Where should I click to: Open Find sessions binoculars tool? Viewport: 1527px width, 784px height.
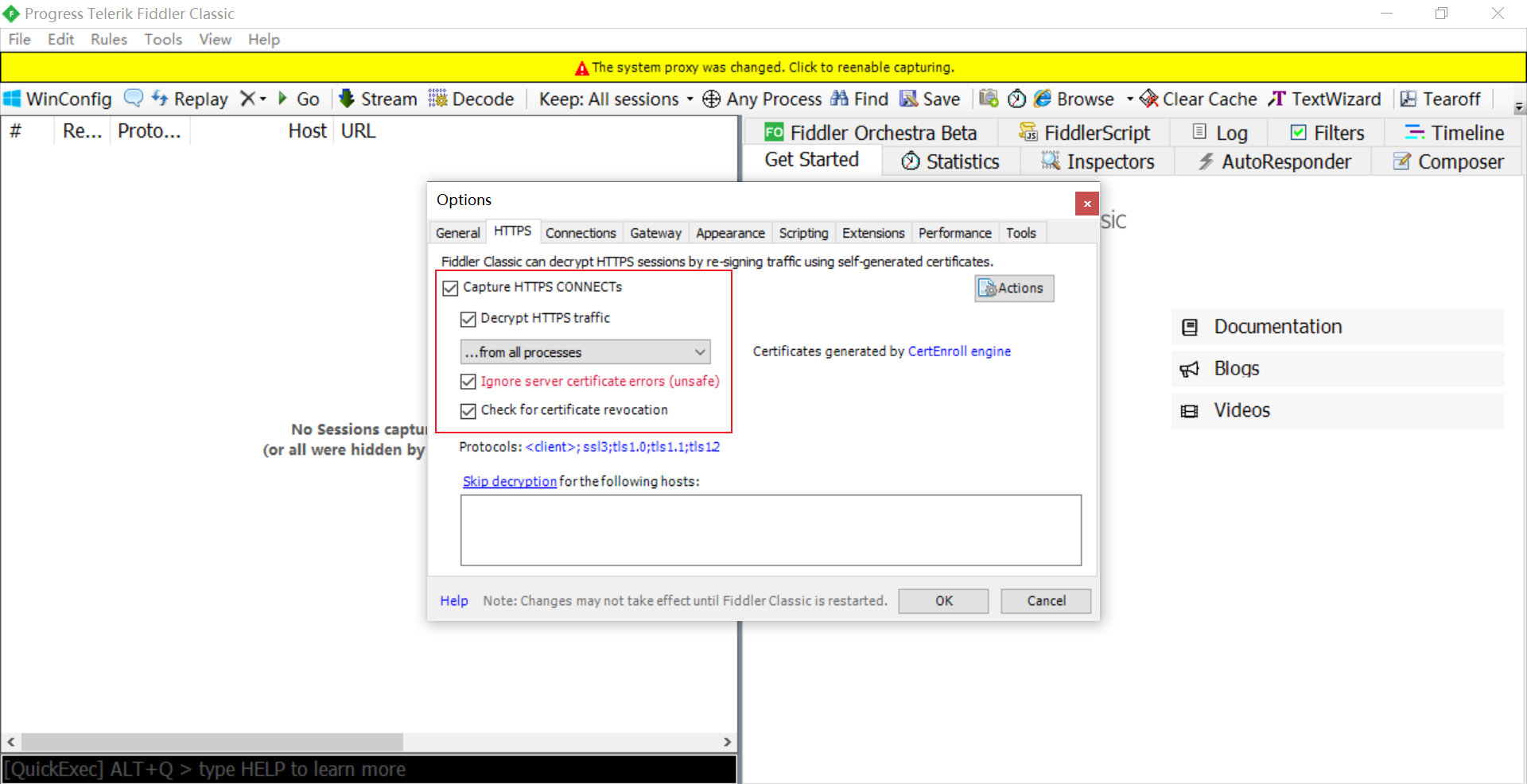point(859,99)
